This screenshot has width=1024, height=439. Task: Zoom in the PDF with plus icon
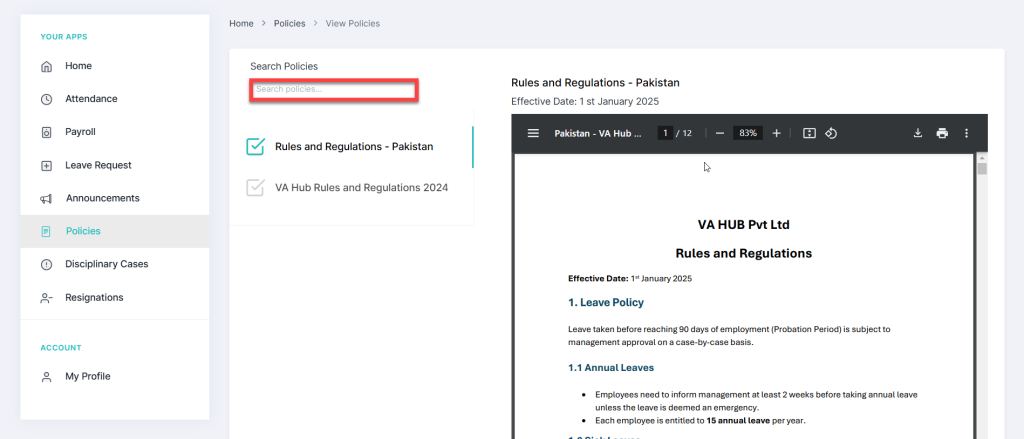pos(776,133)
